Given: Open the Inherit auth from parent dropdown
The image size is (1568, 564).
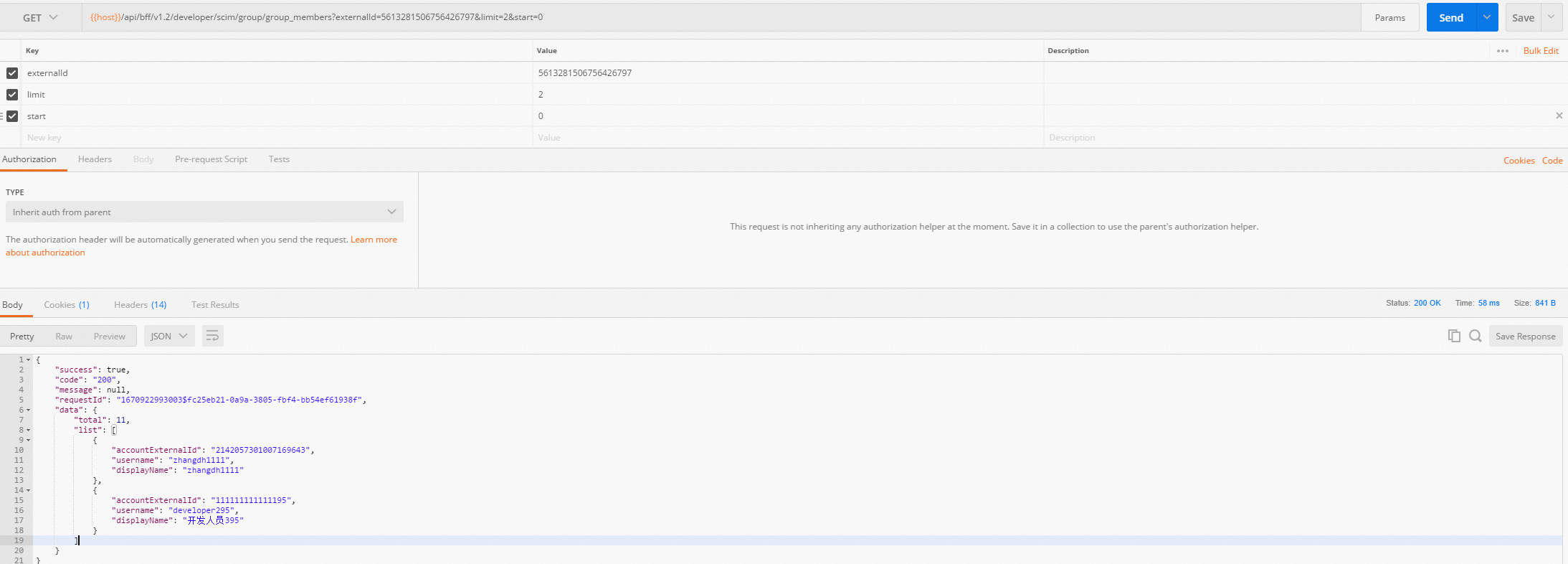Looking at the screenshot, I should point(204,212).
